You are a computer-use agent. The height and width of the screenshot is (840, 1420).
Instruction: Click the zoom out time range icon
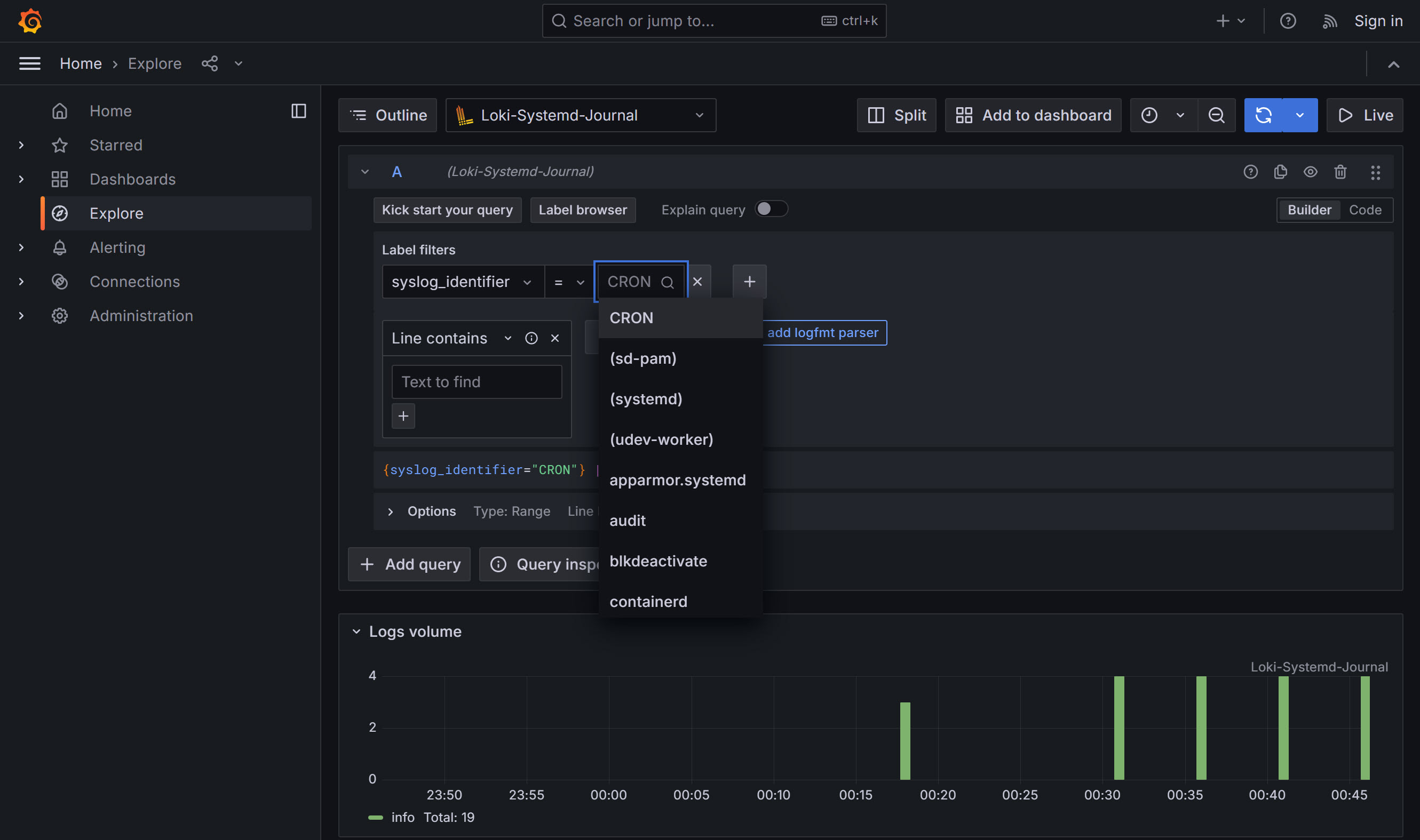pyautogui.click(x=1216, y=116)
